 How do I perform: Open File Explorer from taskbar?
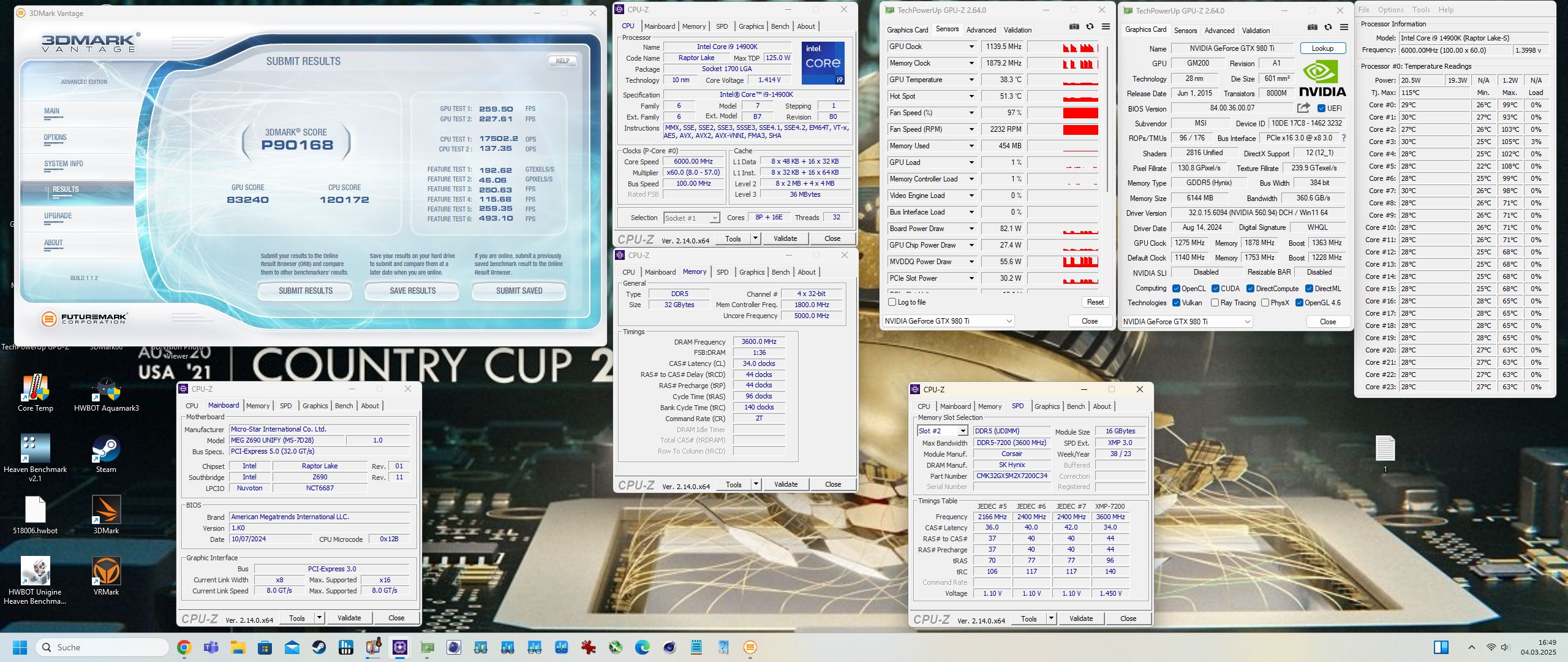[x=238, y=647]
